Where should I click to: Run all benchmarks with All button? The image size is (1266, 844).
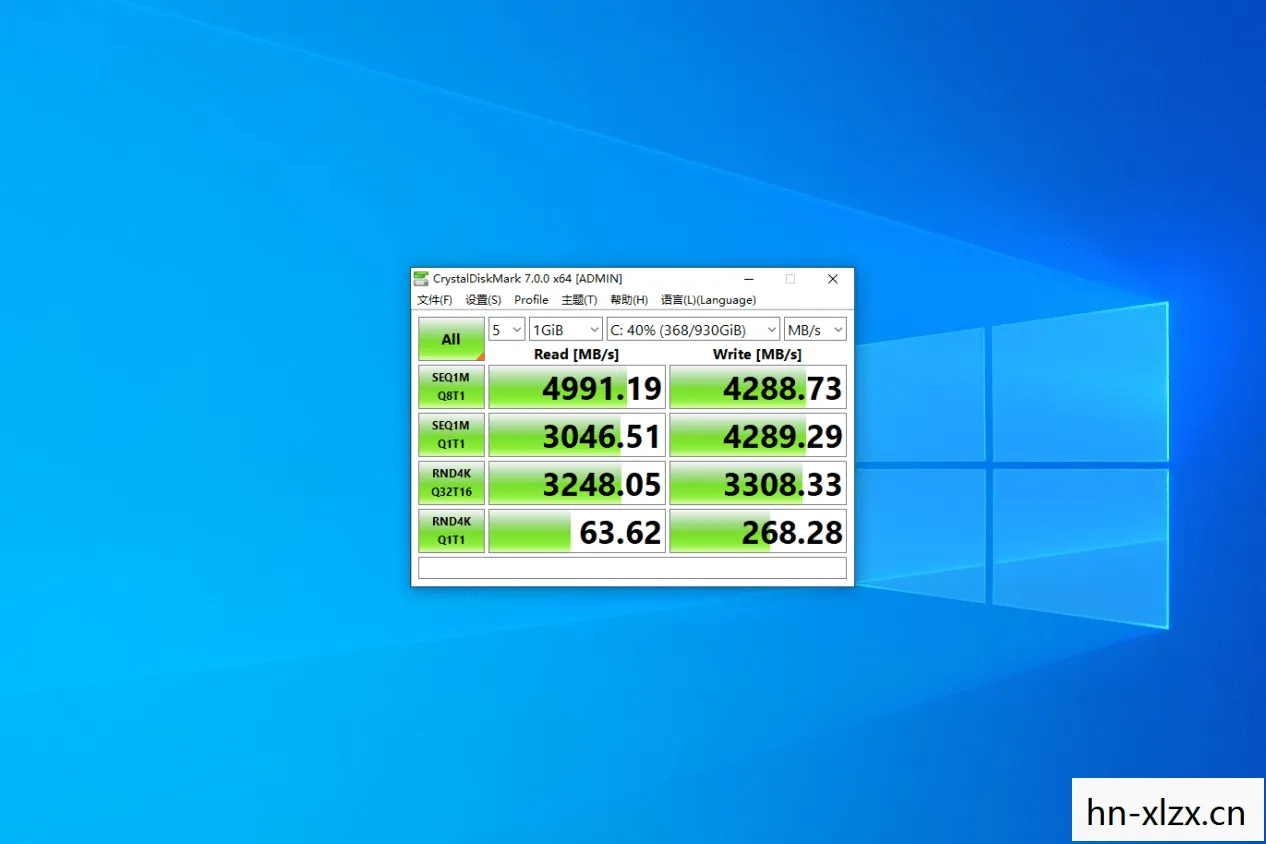click(451, 339)
